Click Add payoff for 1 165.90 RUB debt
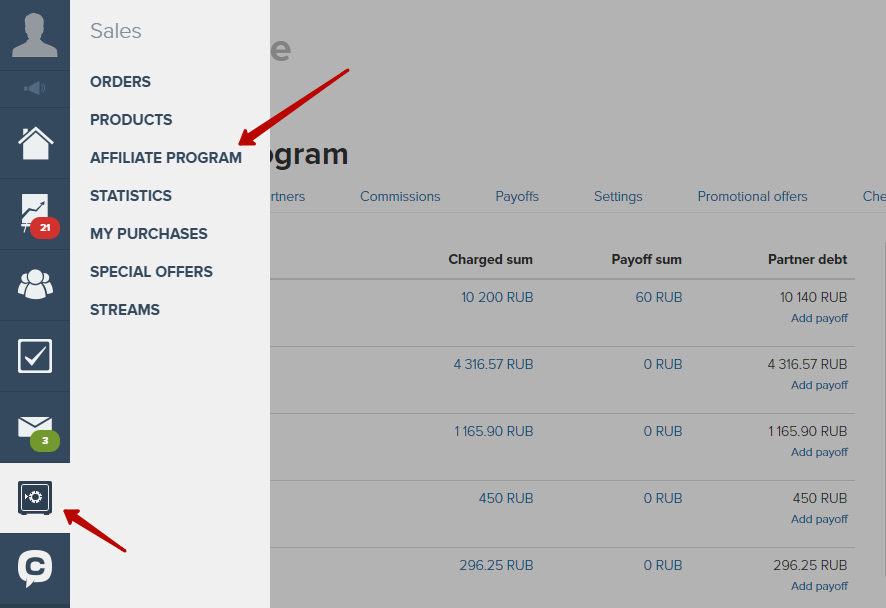886x608 pixels. 819,452
